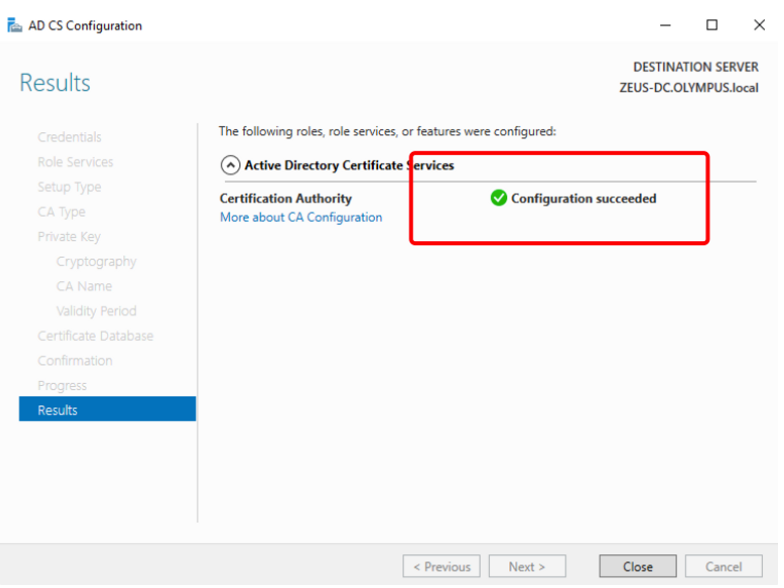Open the Setup Type step
Viewport: 784px width, 588px height.
coord(69,187)
